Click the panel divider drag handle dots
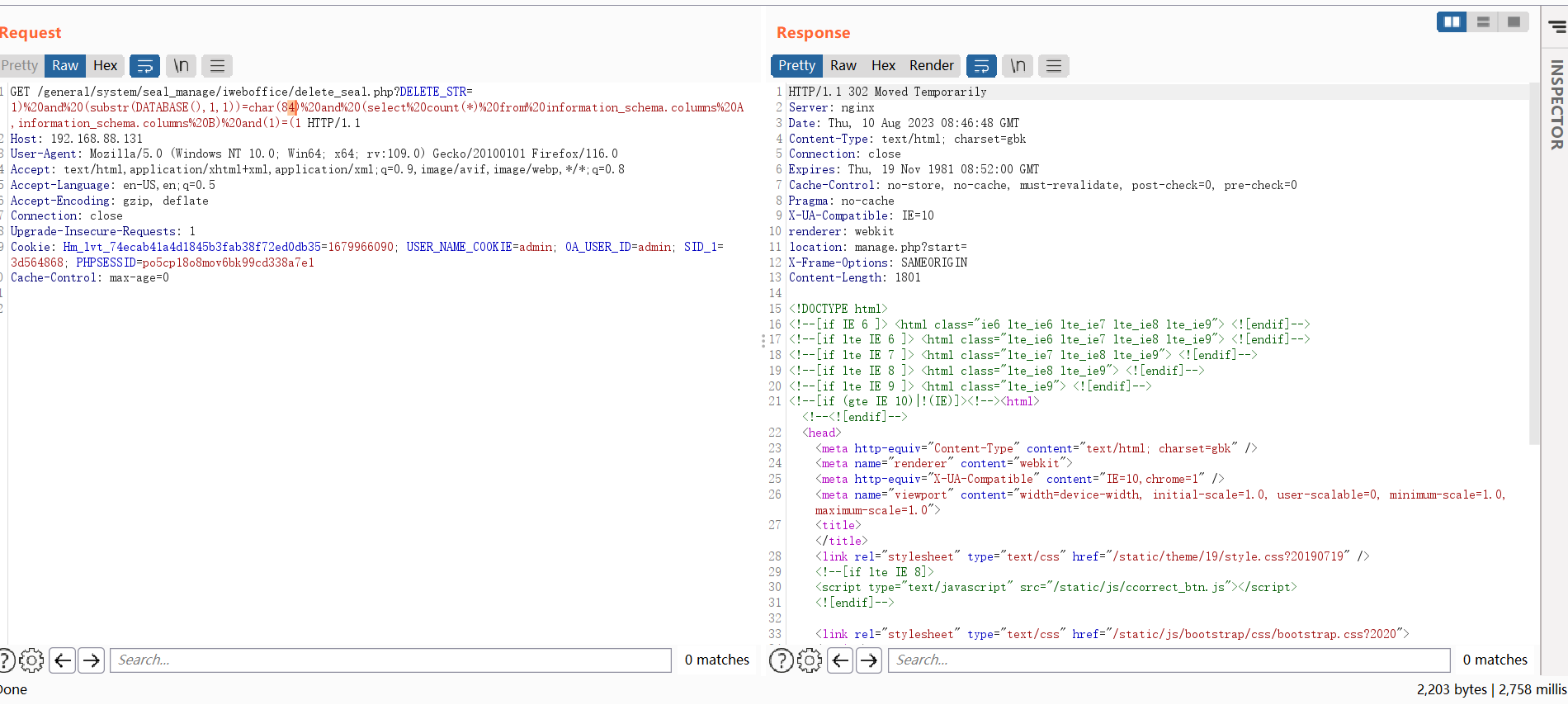This screenshot has width=1568, height=705. [x=763, y=340]
